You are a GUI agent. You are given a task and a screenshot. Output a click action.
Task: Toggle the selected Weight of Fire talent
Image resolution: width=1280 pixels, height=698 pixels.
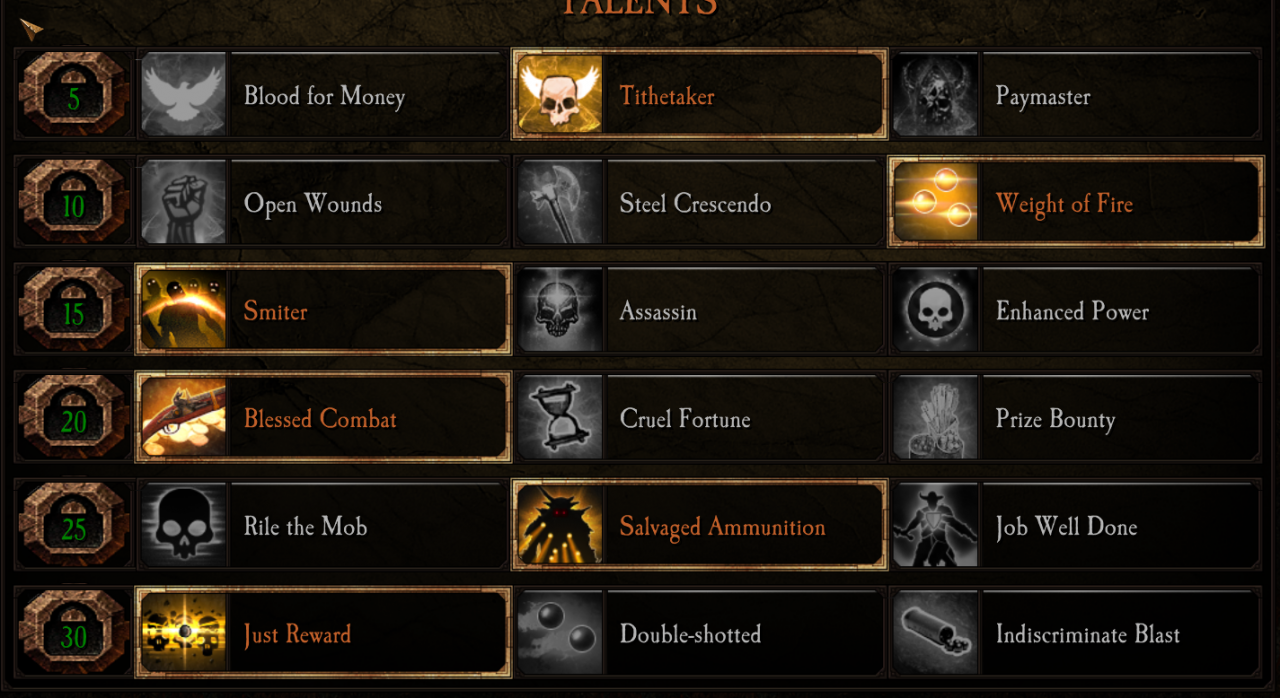tap(1075, 202)
